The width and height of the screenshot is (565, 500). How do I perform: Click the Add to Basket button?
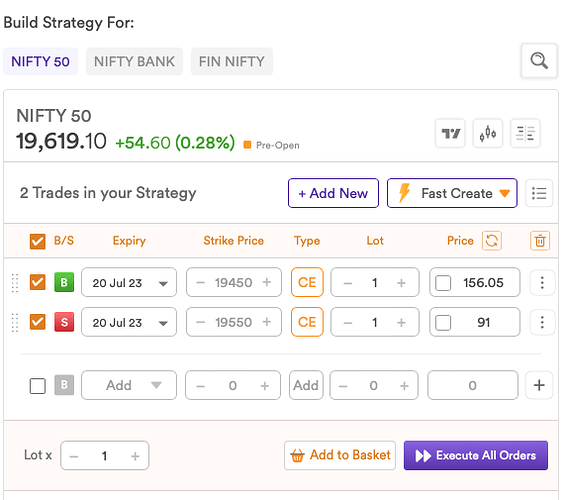tap(340, 455)
